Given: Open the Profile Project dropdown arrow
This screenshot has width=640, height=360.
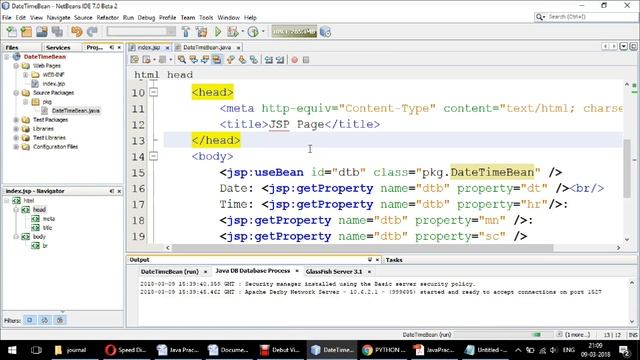Looking at the screenshot, I should (263, 32).
